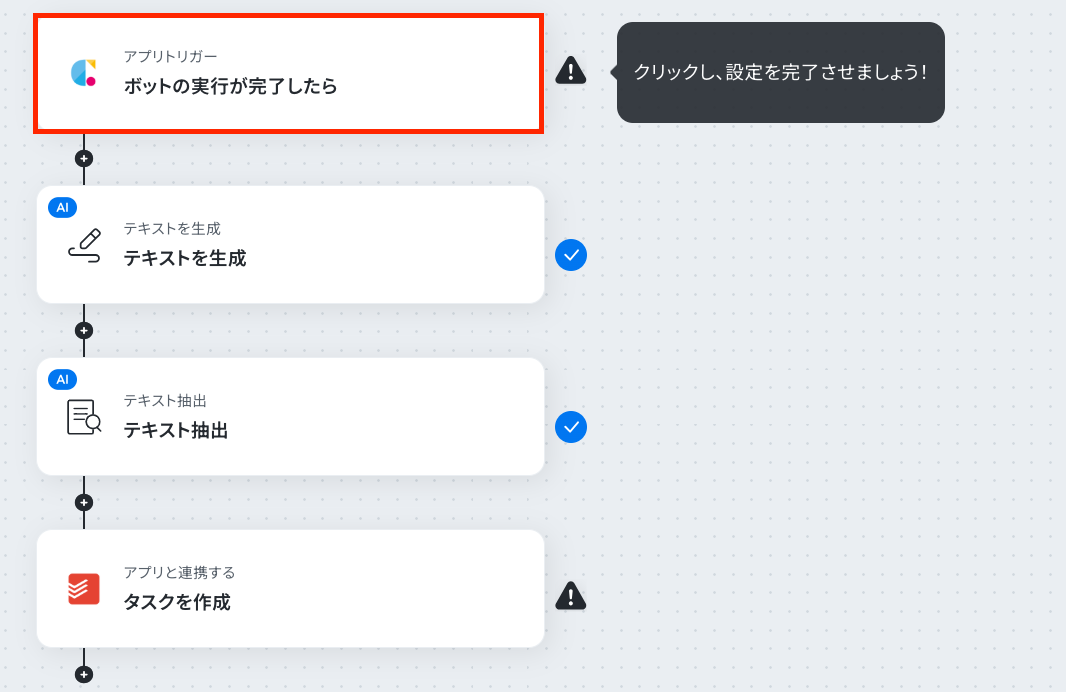Click the pen icon in テキストを生成 card

pos(84,245)
